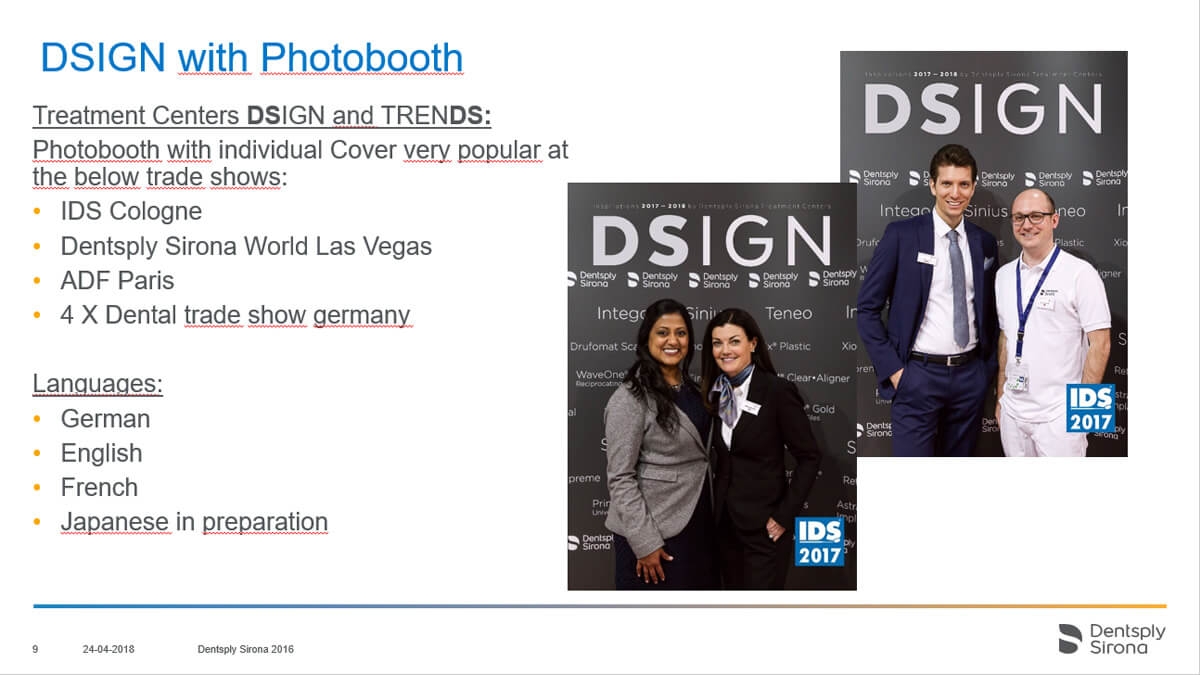Select the photo of two women
The width and height of the screenshot is (1200, 675).
(x=712, y=386)
